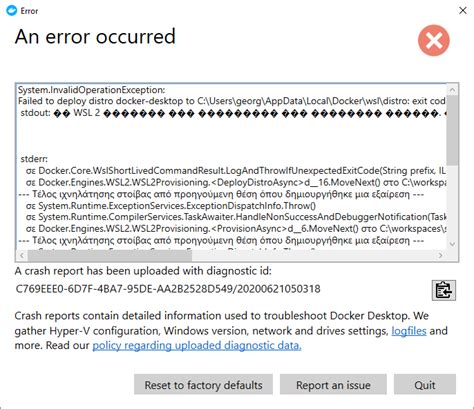Click the vertical scrollbar up arrow
474x409 pixels.
452,90
